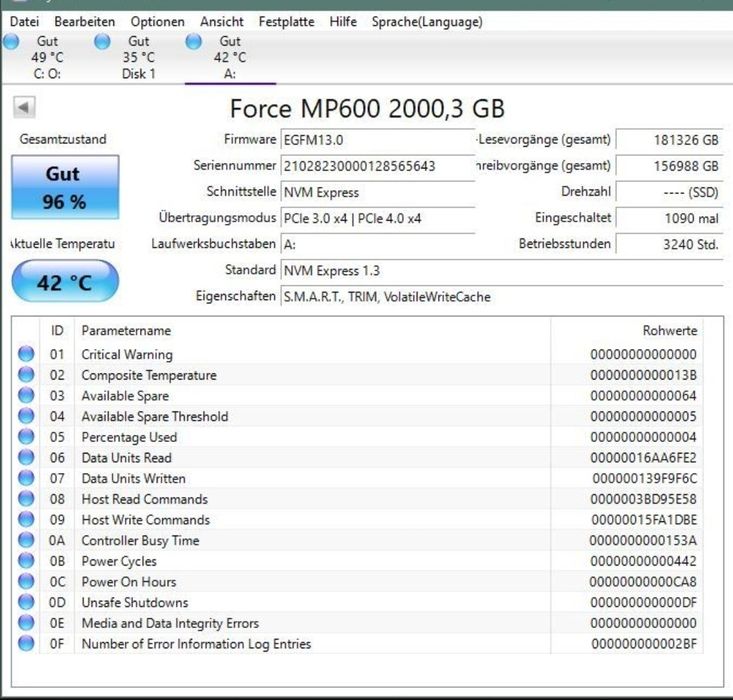Click the 42 °C temperature button
733x700 pixels.
[65, 281]
